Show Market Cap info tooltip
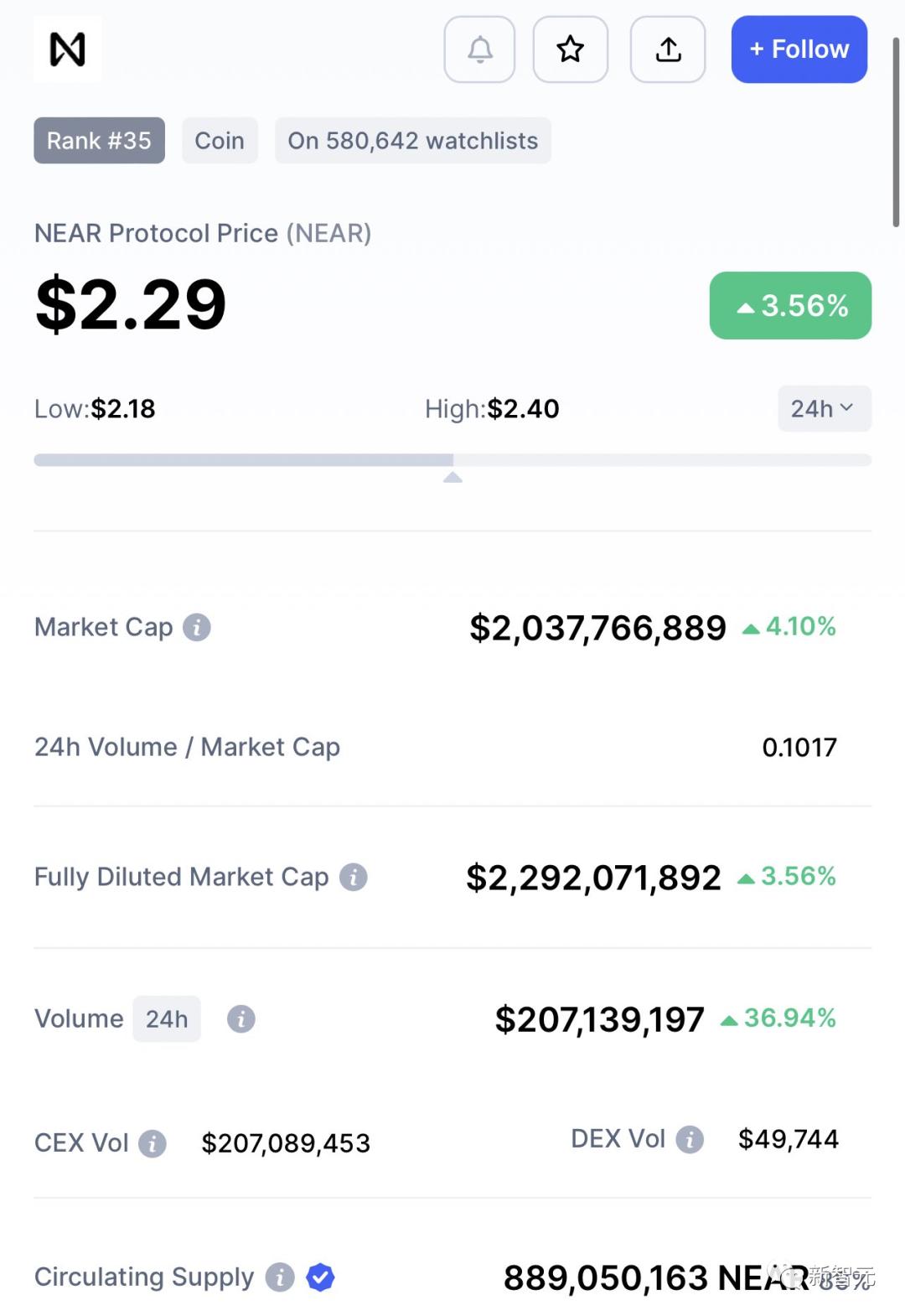905x1316 pixels. click(197, 627)
